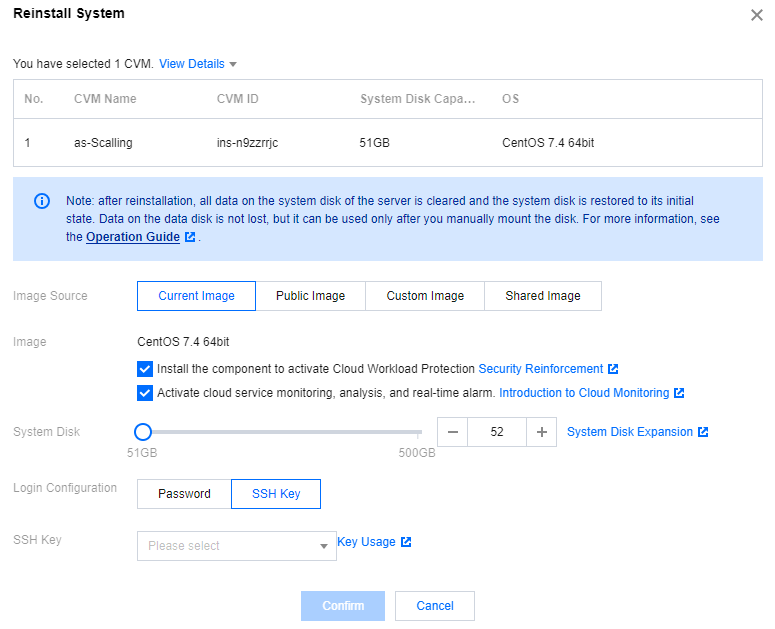The width and height of the screenshot is (775, 629).
Task: Close the Reinstall System dialog
Action: pyautogui.click(x=757, y=15)
